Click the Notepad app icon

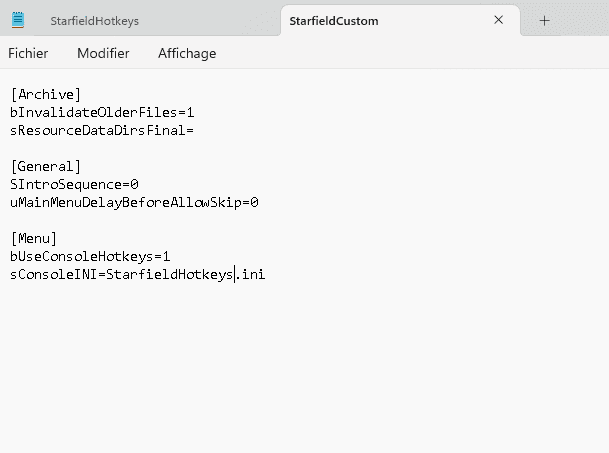[19, 20]
